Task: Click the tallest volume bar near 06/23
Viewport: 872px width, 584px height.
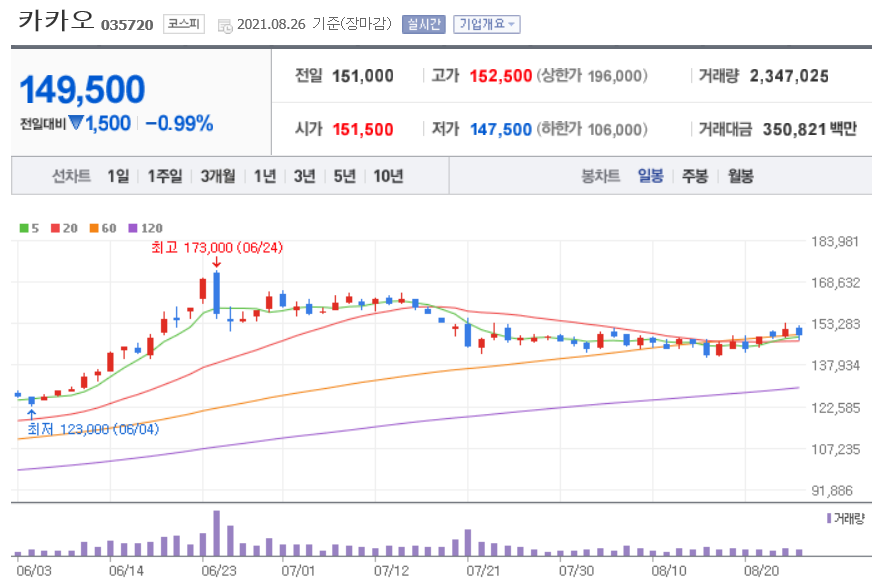Action: point(216,533)
